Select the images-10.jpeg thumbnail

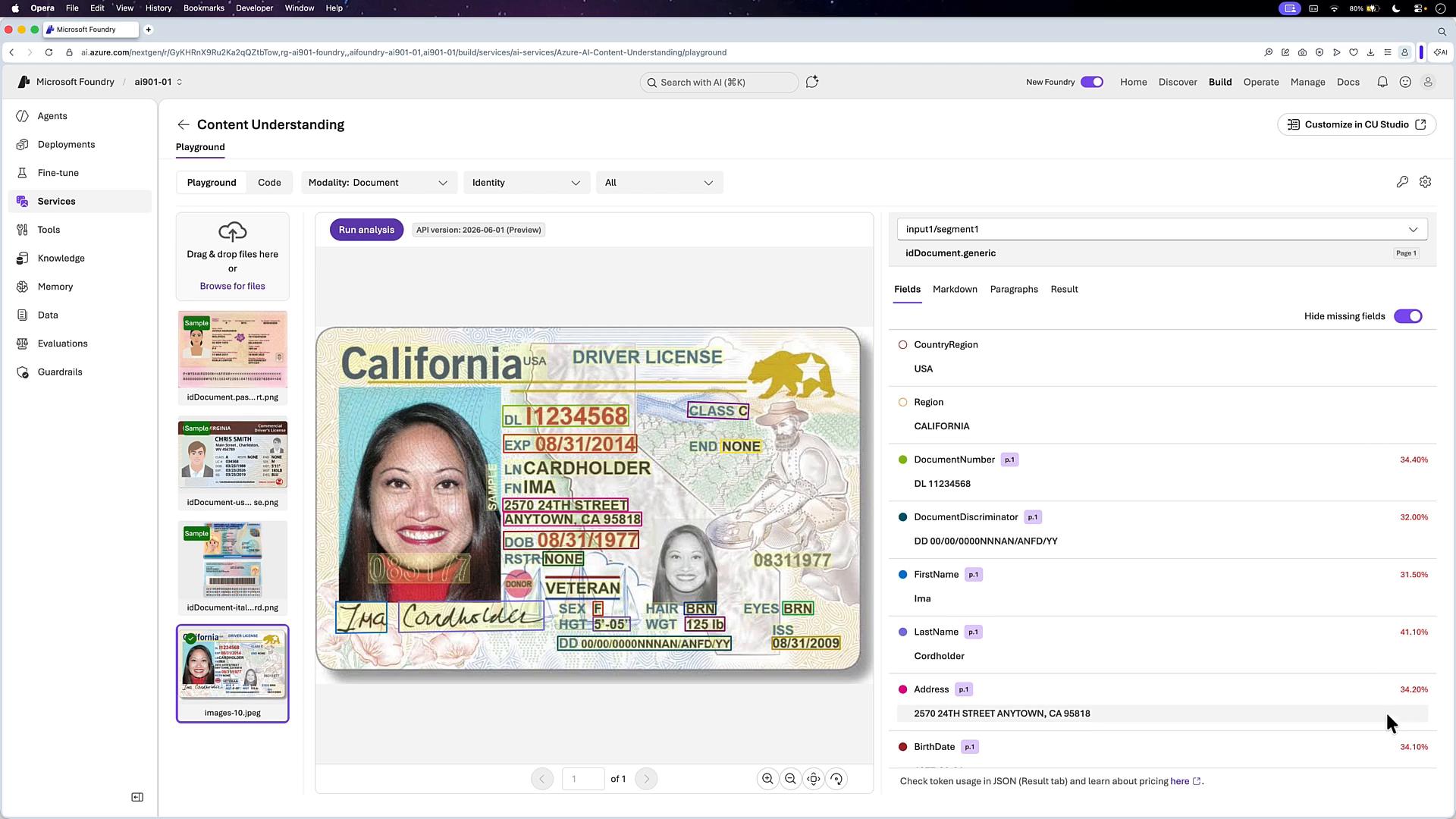[233, 673]
